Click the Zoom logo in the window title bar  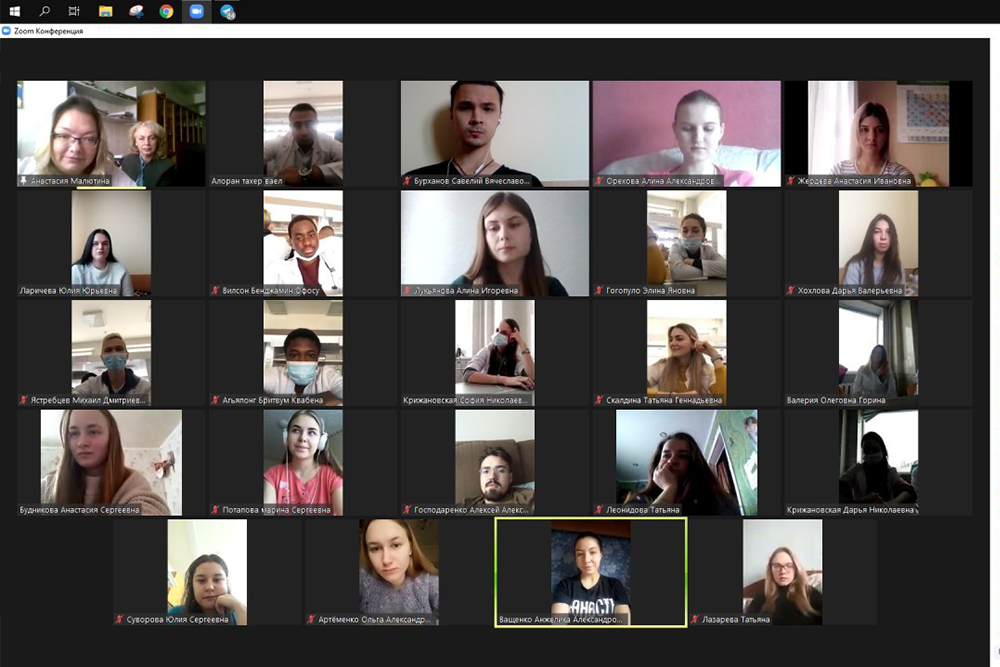tap(6, 31)
